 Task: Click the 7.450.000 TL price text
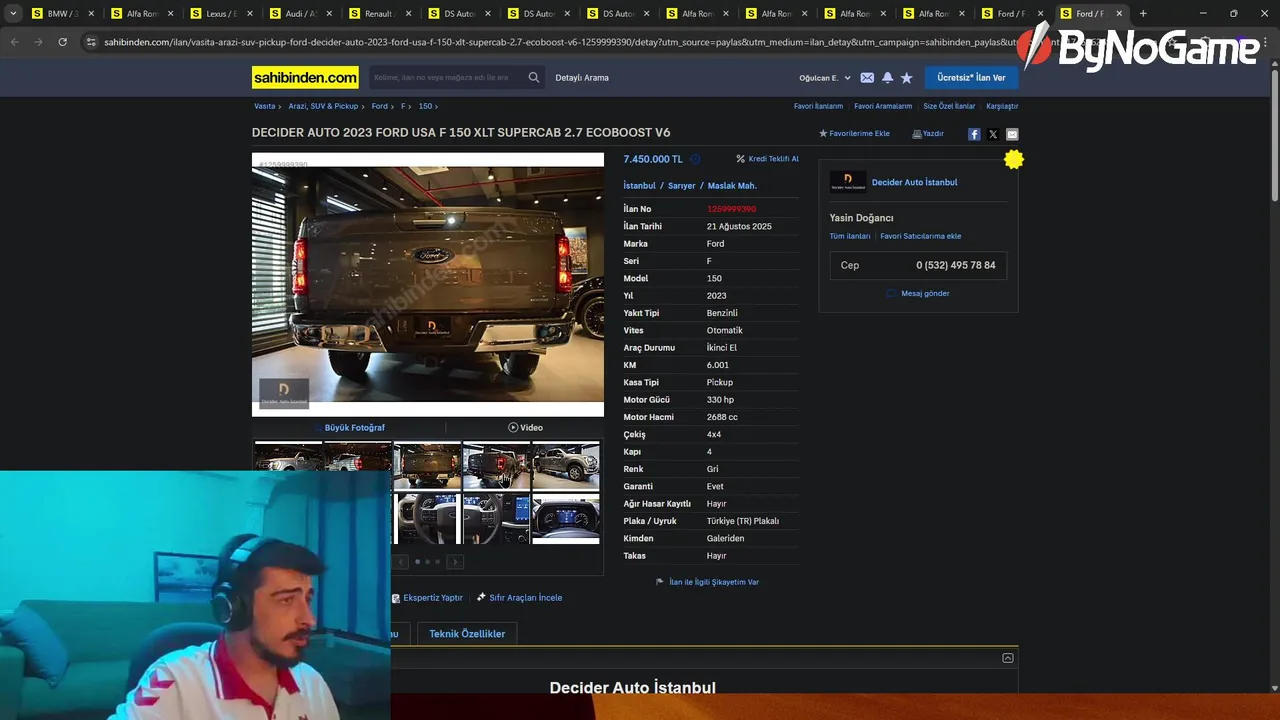click(653, 159)
